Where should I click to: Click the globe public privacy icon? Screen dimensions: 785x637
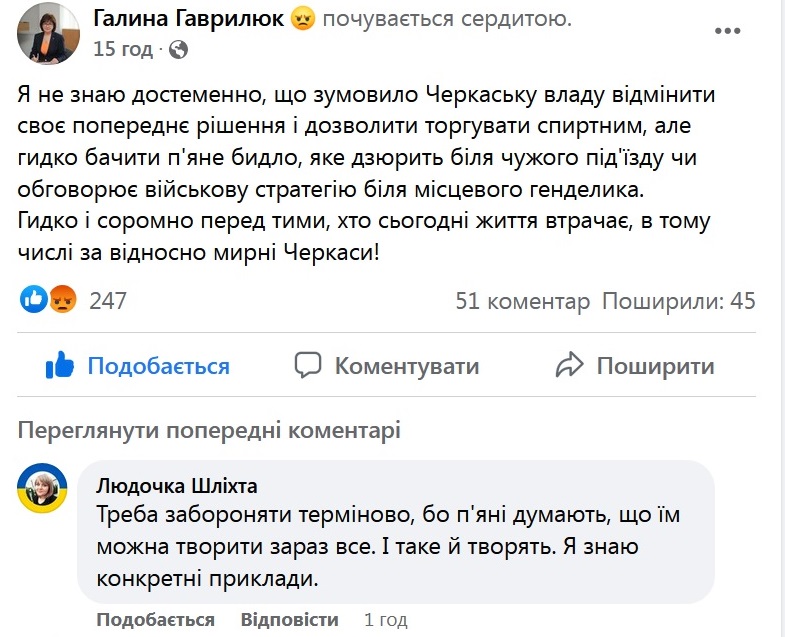(178, 48)
